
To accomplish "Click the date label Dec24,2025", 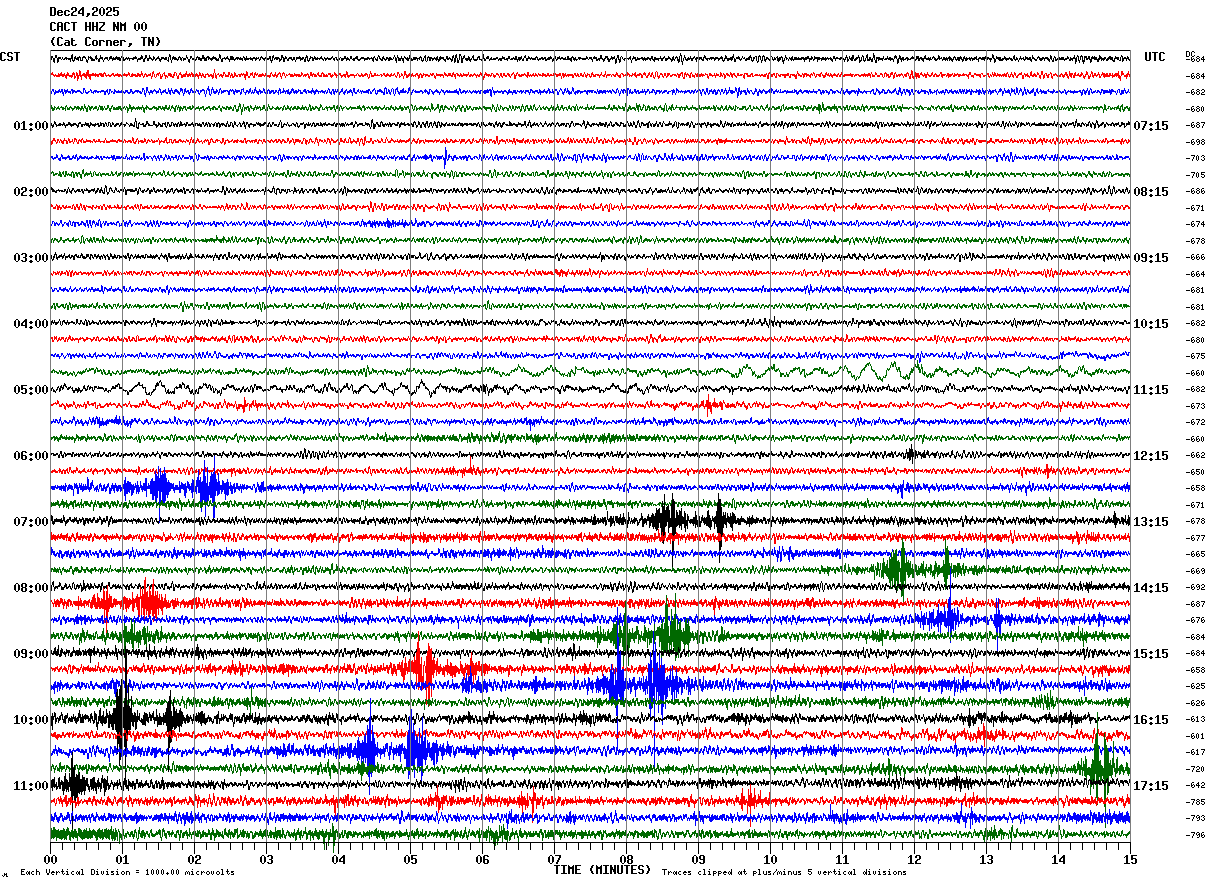I will (x=84, y=12).
